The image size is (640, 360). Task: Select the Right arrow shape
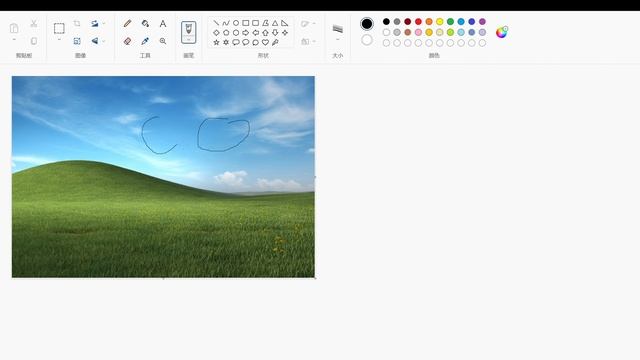pos(246,33)
